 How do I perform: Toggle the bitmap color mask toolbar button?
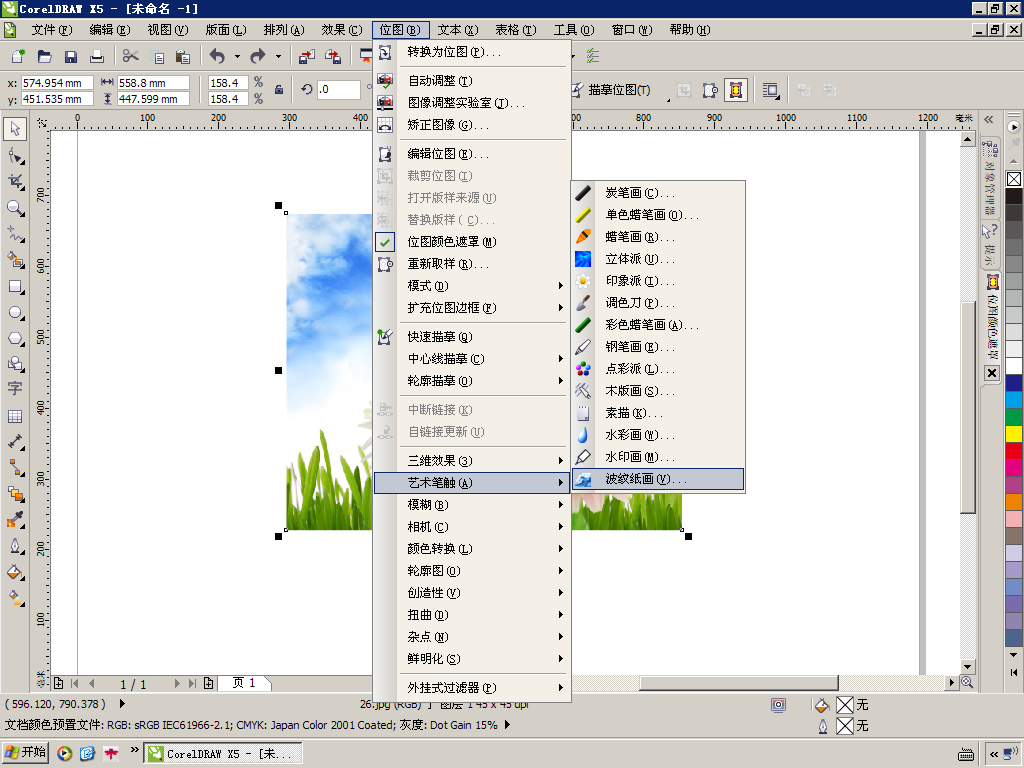coord(736,90)
